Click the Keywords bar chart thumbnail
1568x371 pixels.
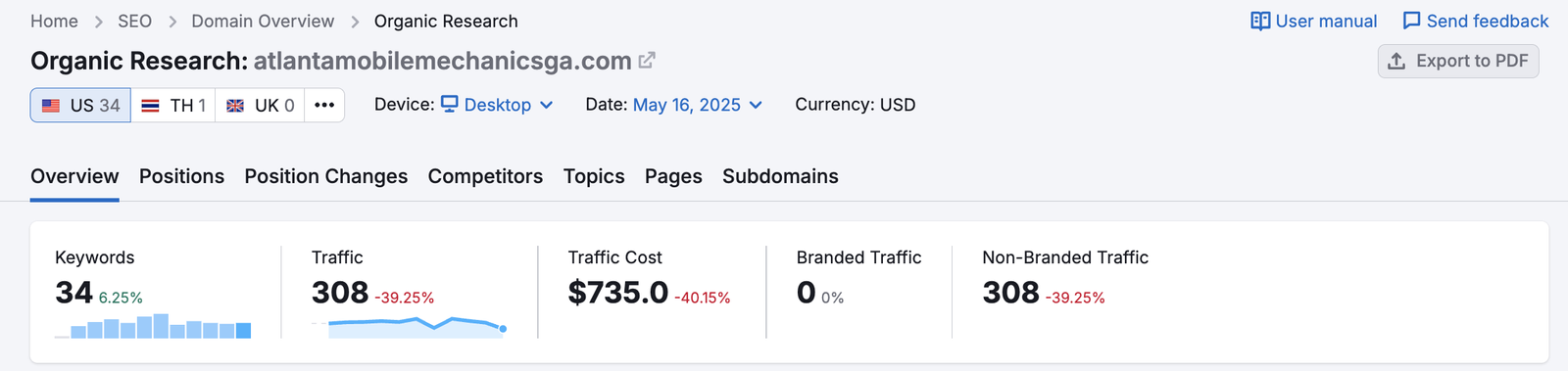pos(153,326)
